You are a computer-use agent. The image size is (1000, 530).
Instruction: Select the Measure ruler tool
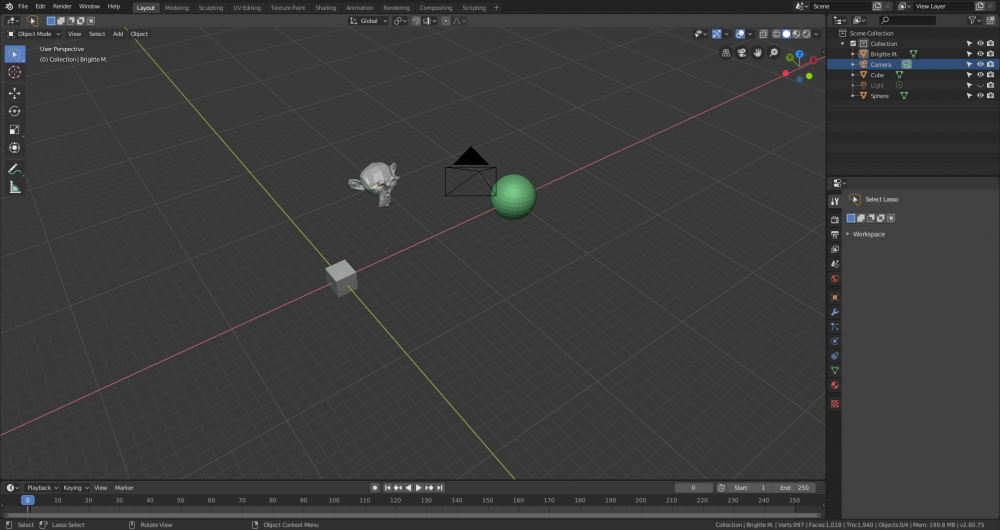15,188
